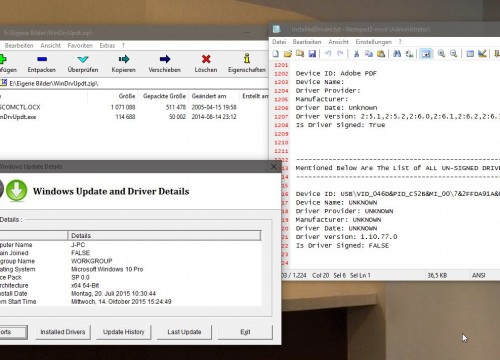Screen dimensions: 500x360
Task: Click Syntax Scheme icon in Notepad2 toolbar
Action: point(470,53)
